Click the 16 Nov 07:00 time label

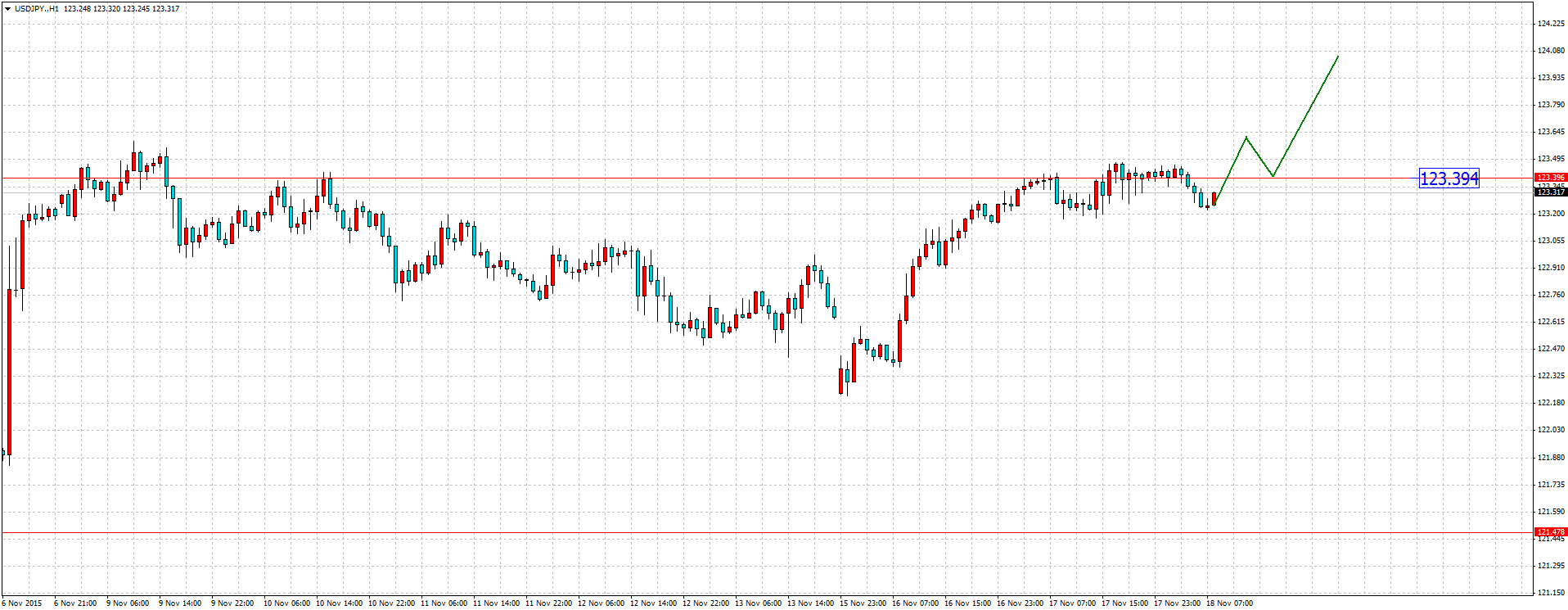click(915, 603)
